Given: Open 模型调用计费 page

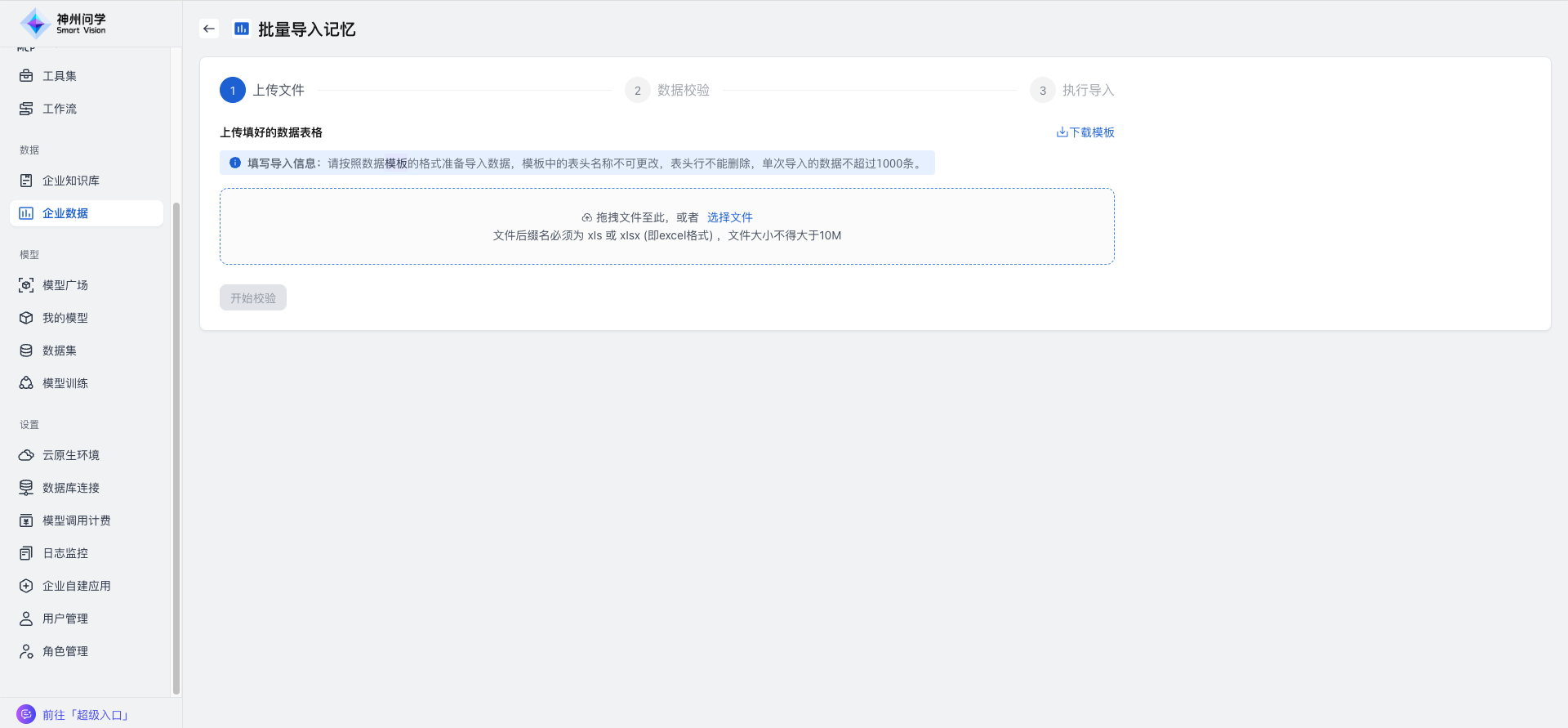Looking at the screenshot, I should [x=76, y=520].
